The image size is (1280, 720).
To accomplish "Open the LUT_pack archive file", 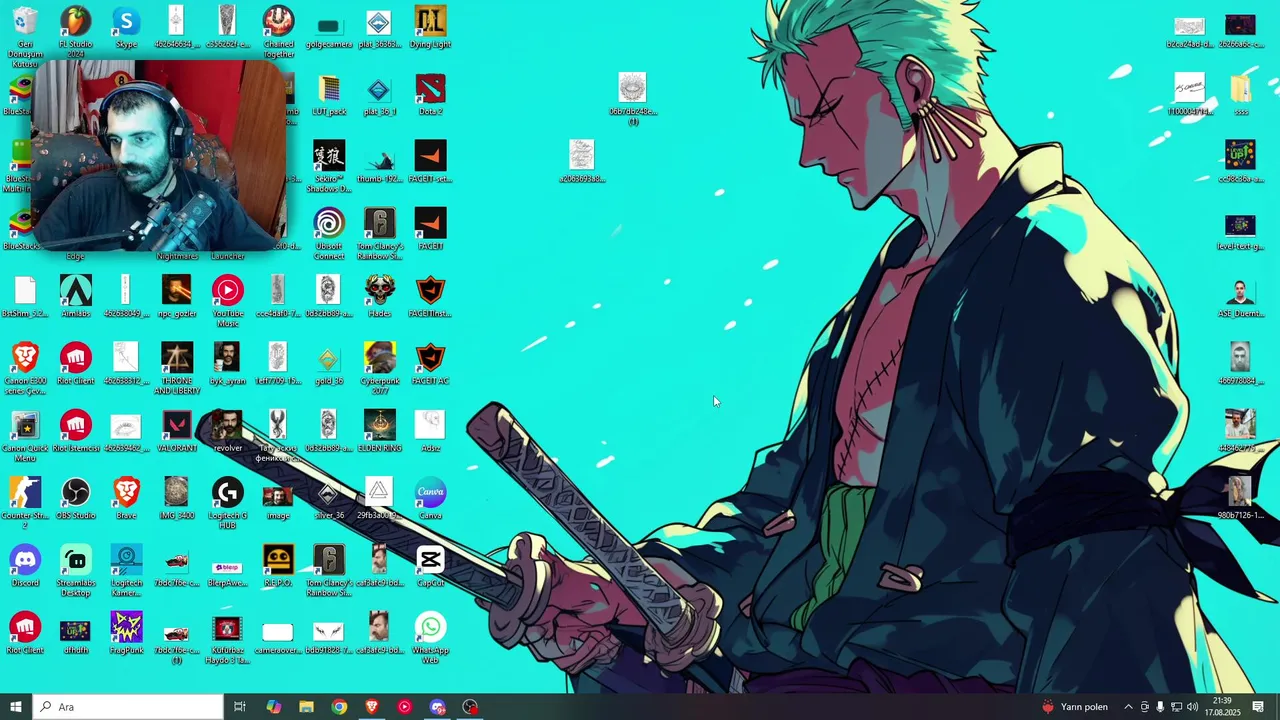I will 329,95.
